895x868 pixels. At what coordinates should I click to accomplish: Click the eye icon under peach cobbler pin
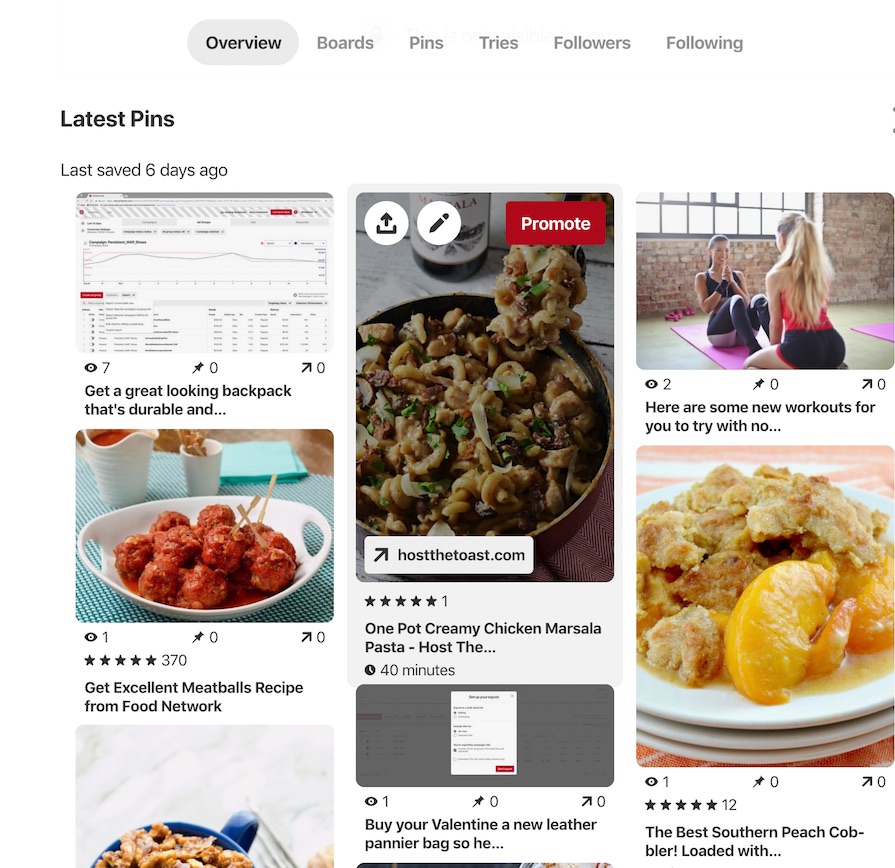point(651,782)
